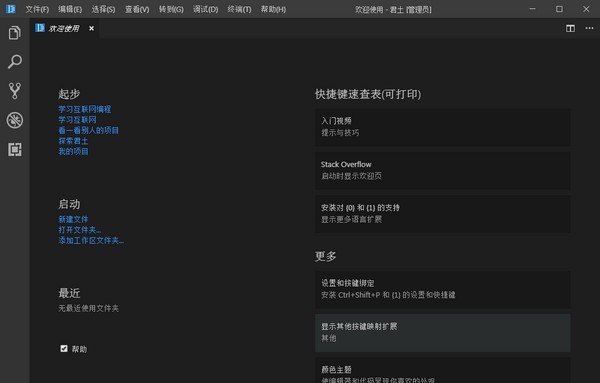Click the 无最近使用文件夹 text
600x383 pixels.
click(88, 308)
